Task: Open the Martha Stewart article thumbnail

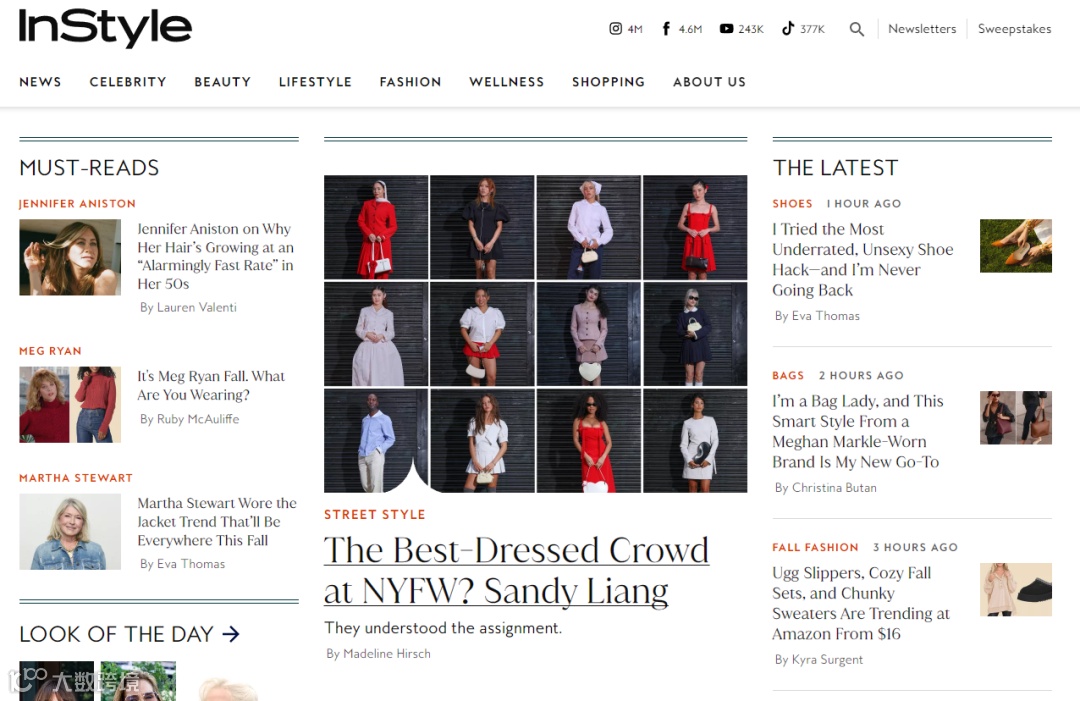Action: (70, 531)
